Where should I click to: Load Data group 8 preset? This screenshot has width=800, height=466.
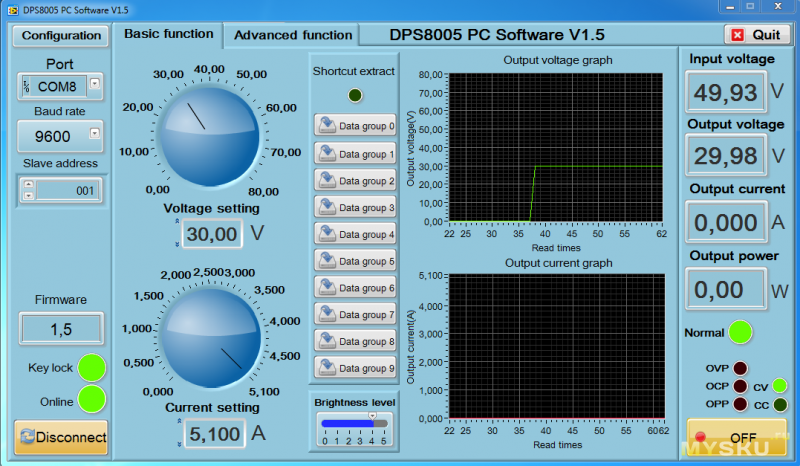point(355,341)
